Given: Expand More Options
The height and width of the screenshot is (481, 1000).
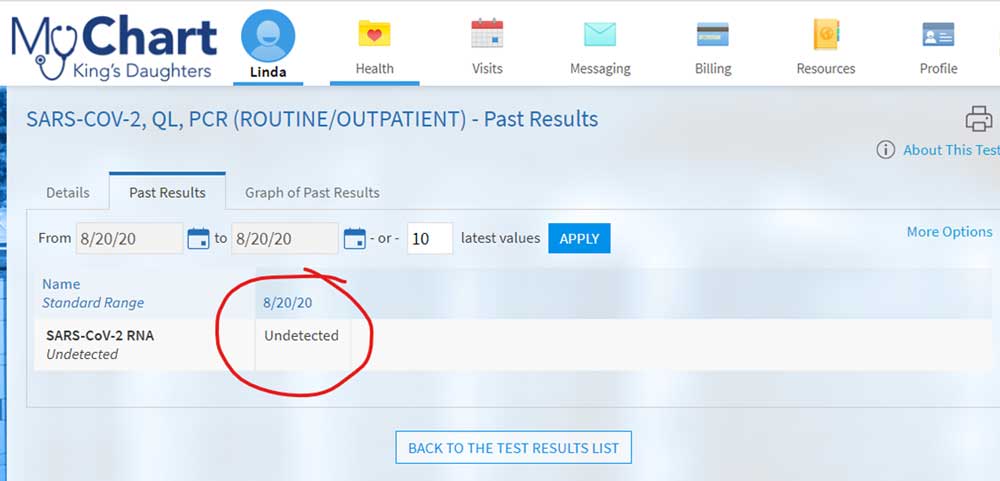Looking at the screenshot, I should pos(949,232).
